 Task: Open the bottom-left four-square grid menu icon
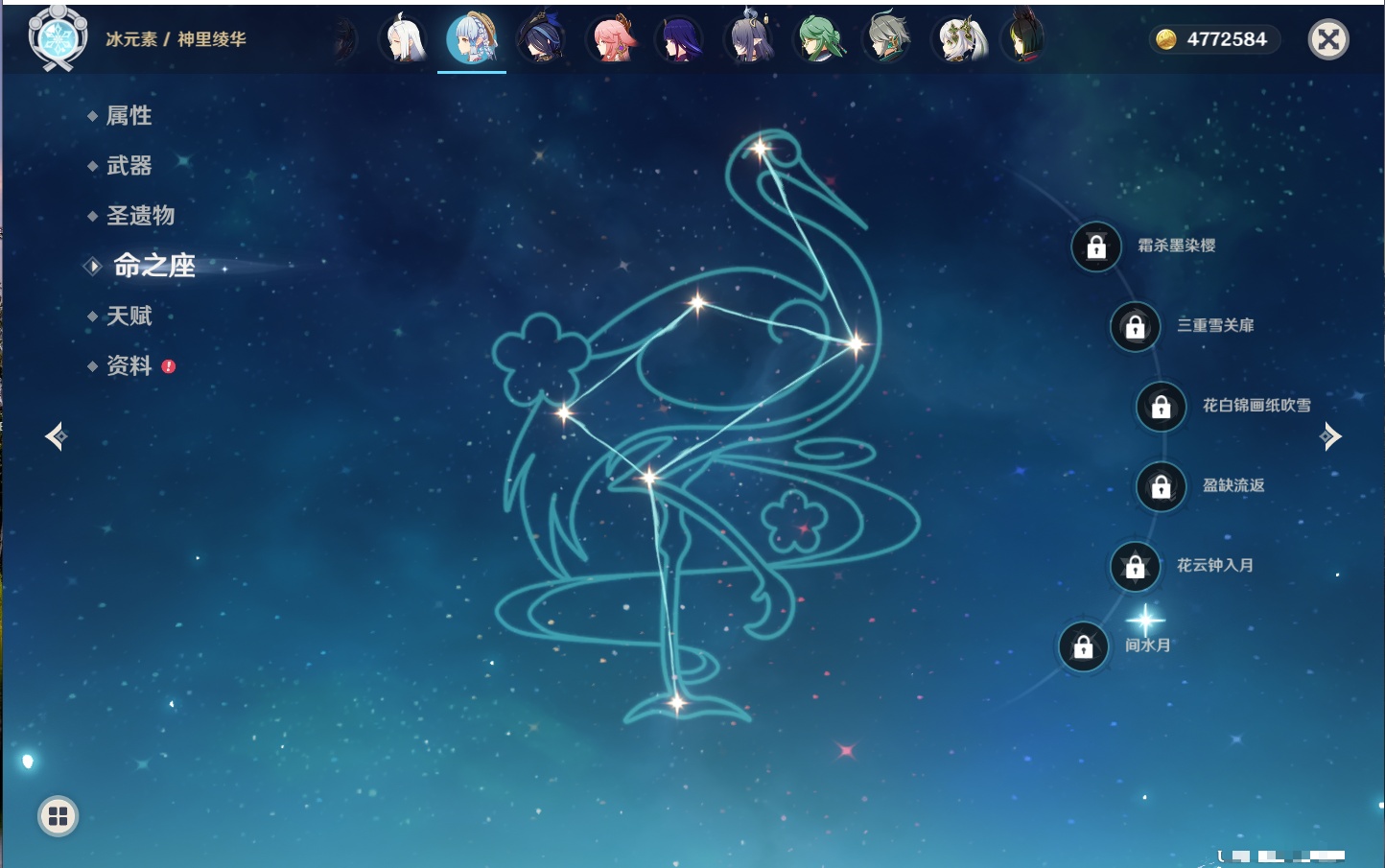tap(58, 816)
